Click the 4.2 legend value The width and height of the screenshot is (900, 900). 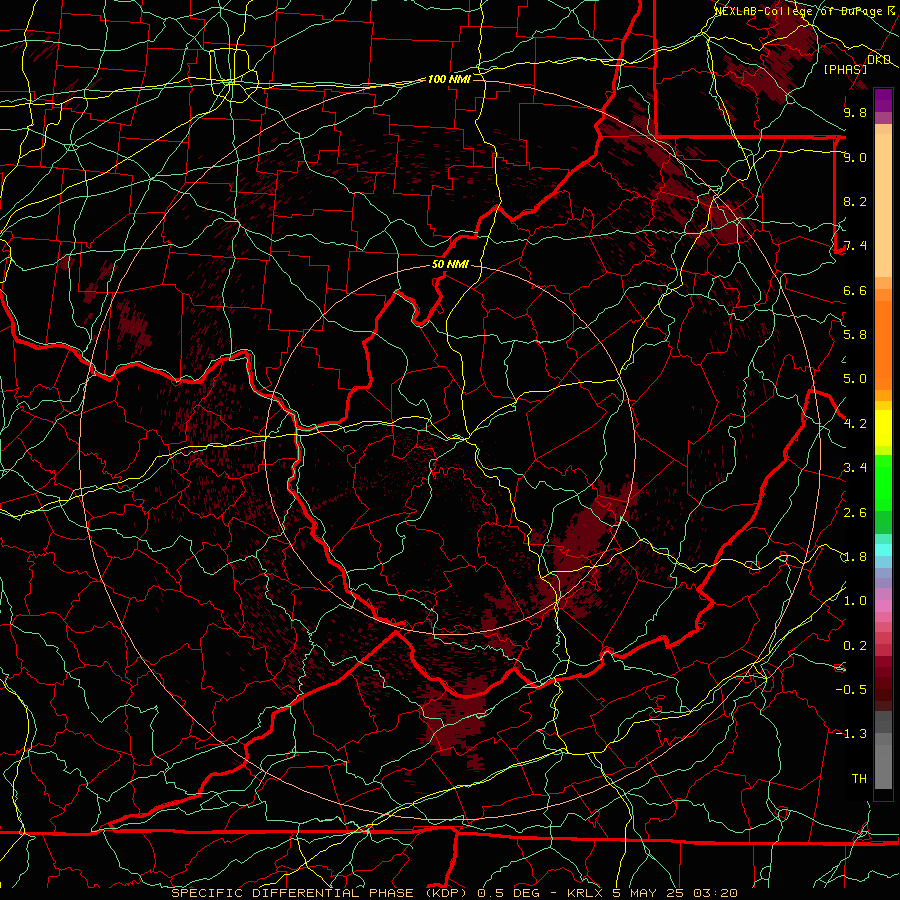coord(855,424)
